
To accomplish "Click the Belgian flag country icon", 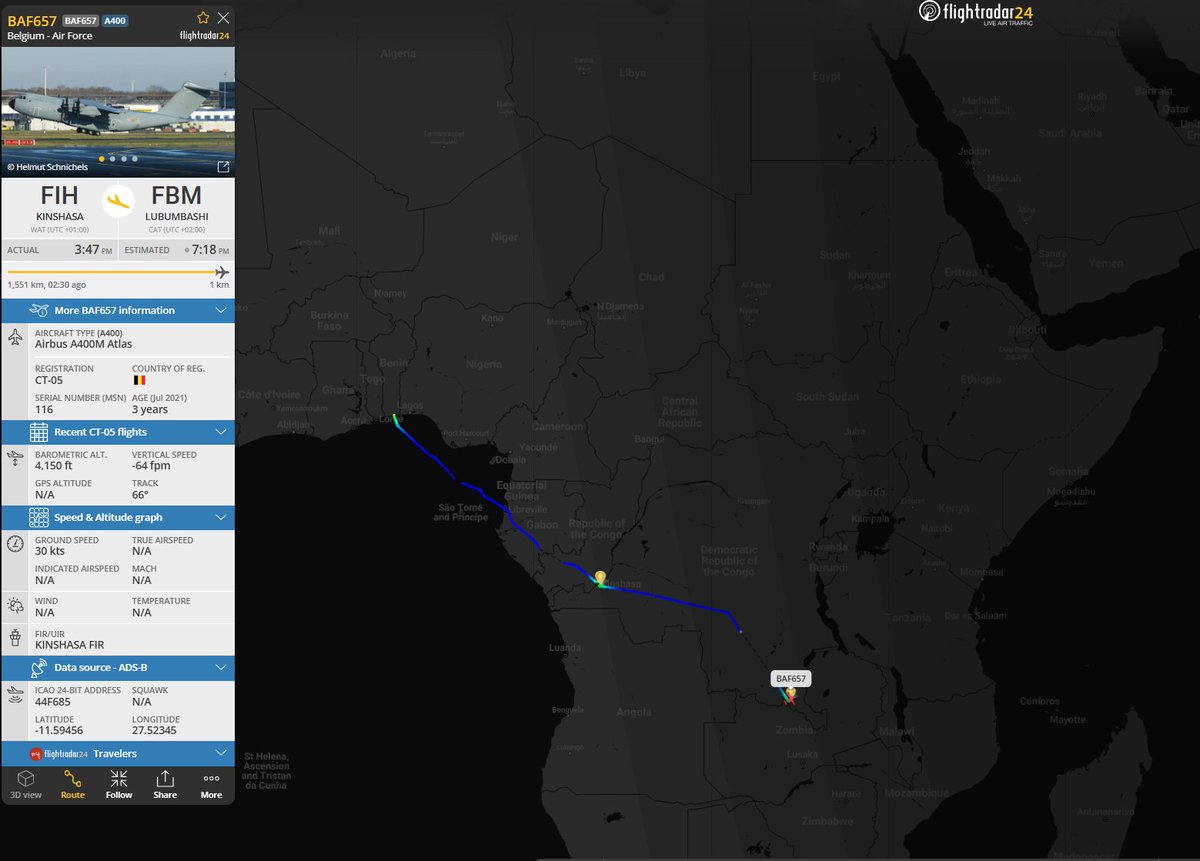I will (x=138, y=381).
